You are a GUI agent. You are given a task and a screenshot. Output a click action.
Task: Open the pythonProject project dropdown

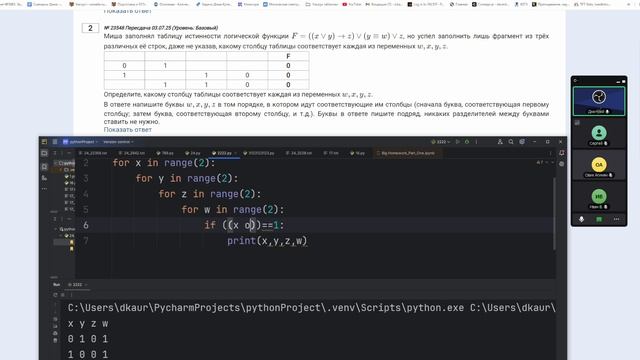pos(81,142)
